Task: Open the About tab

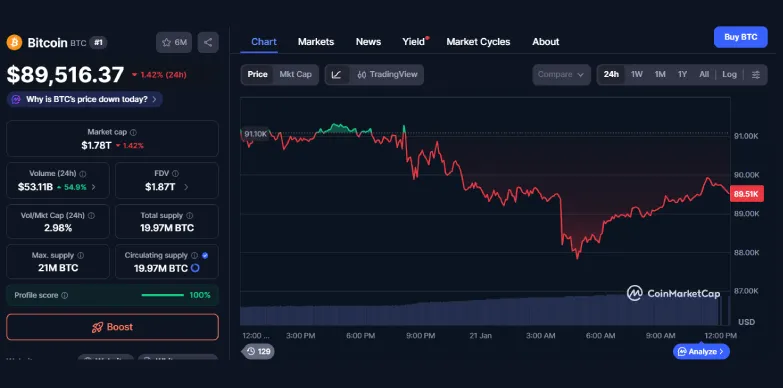Action: [x=546, y=42]
